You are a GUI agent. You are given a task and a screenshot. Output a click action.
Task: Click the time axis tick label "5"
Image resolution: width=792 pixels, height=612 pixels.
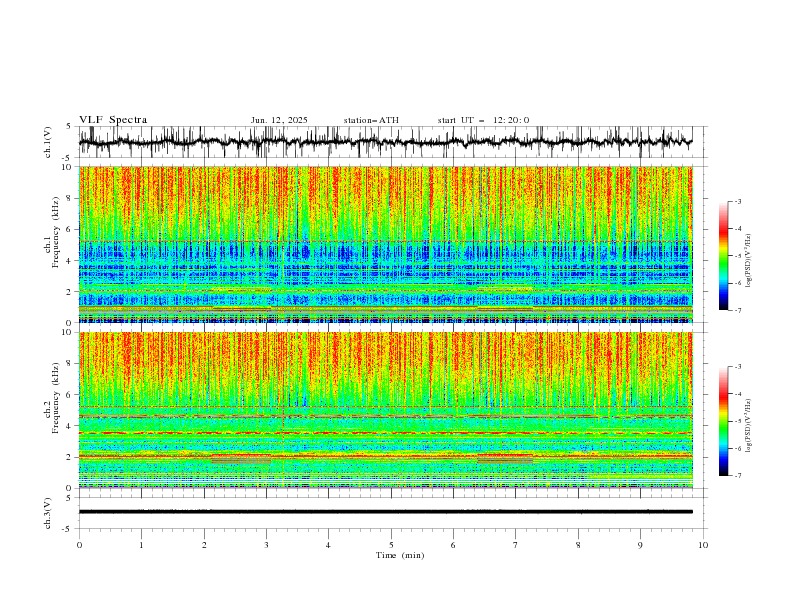[x=391, y=545]
